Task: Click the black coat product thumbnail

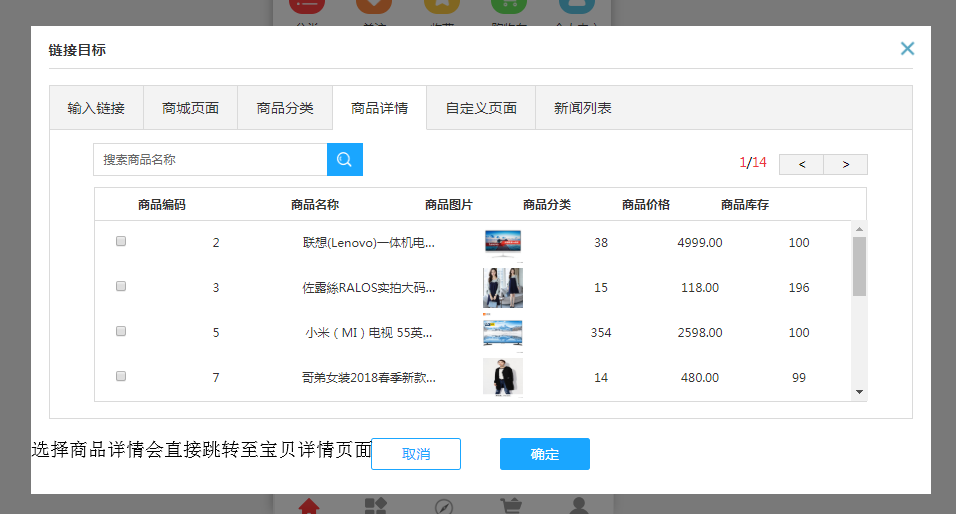Action: (502, 377)
